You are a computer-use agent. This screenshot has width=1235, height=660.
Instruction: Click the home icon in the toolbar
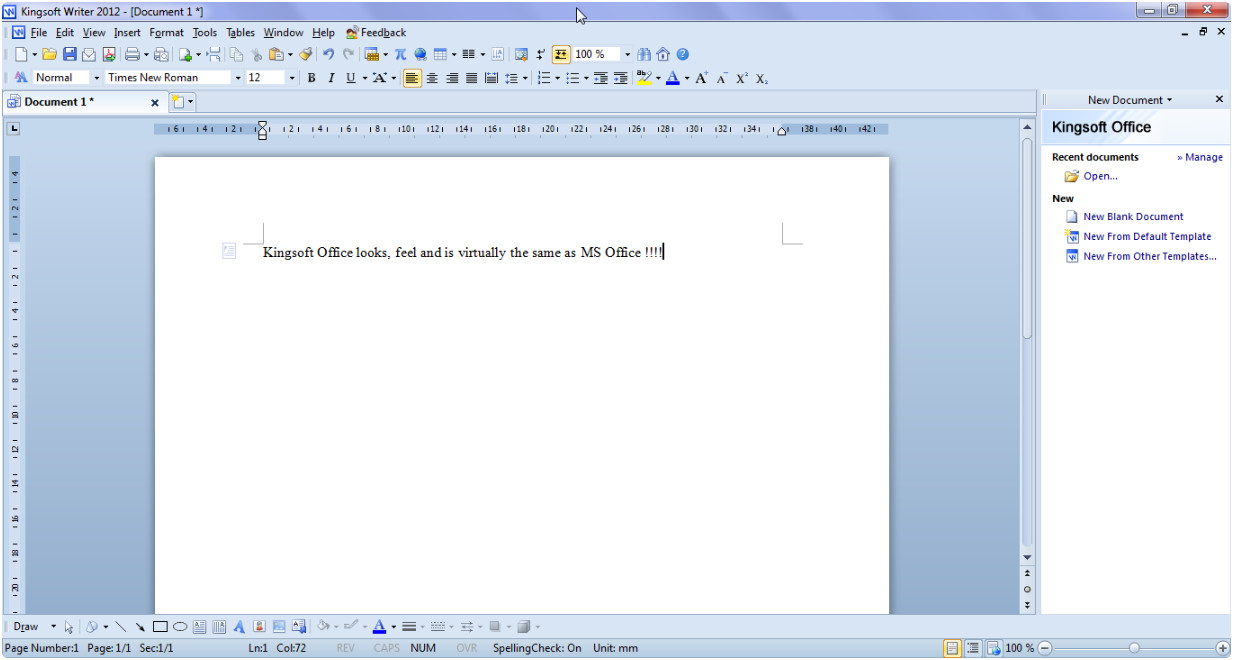pos(663,54)
